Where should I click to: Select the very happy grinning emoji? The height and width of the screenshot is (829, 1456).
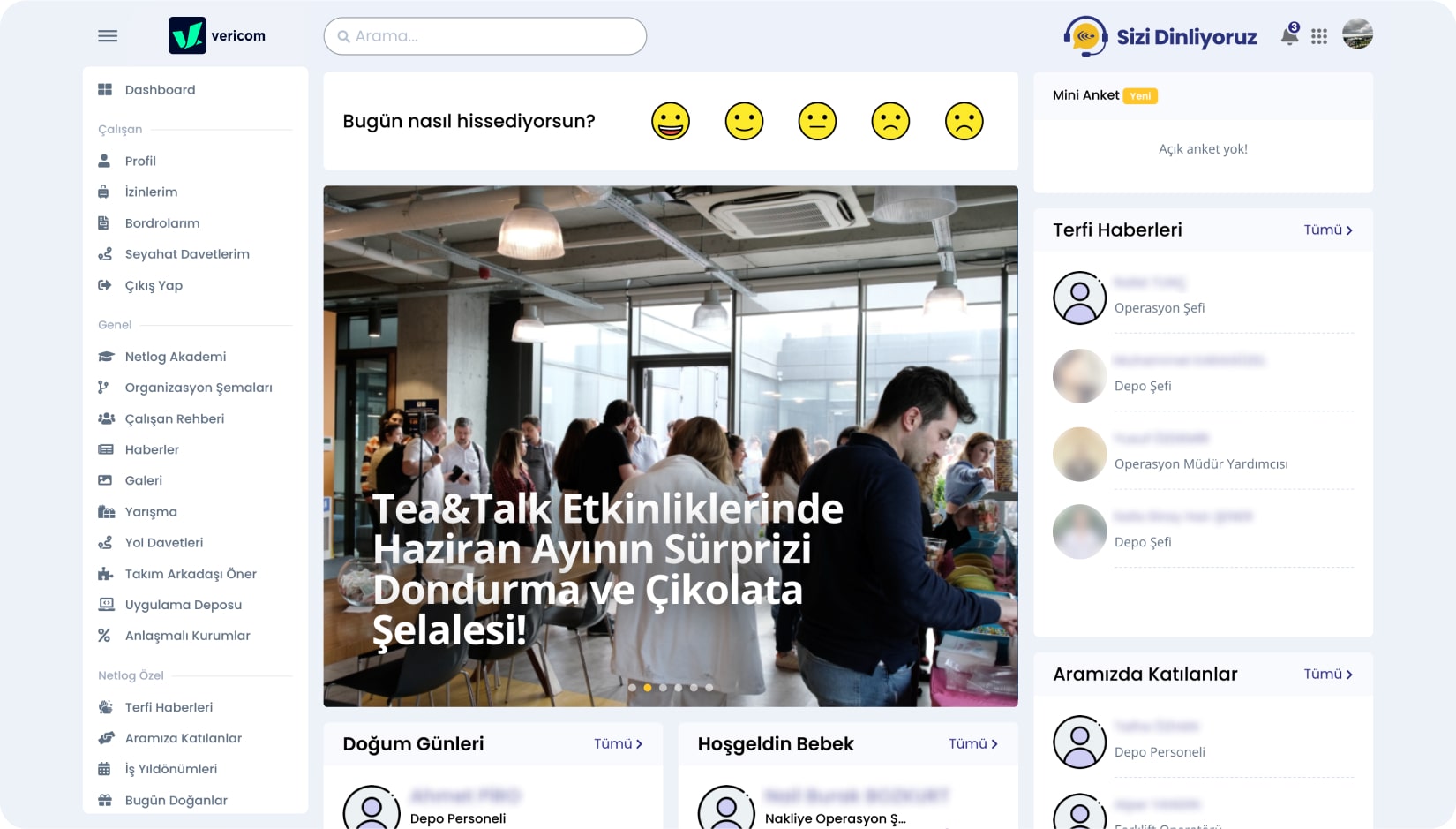[671, 121]
